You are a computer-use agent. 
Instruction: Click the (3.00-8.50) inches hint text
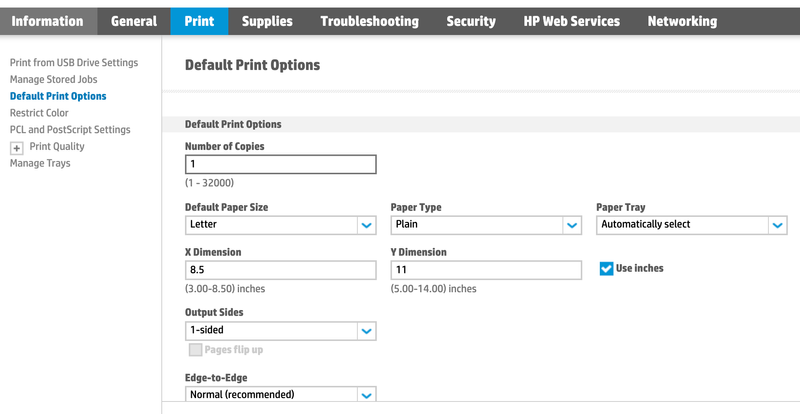(x=225, y=289)
